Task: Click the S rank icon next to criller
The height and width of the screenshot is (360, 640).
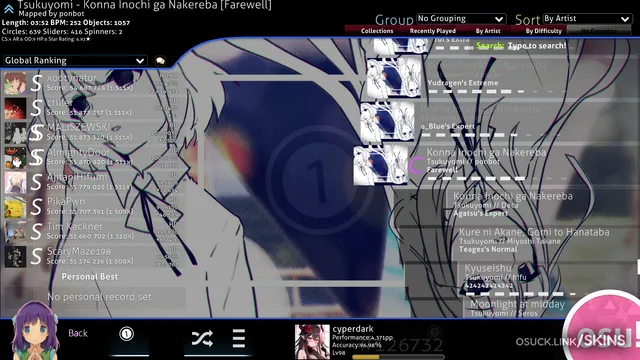Action: pos(36,108)
